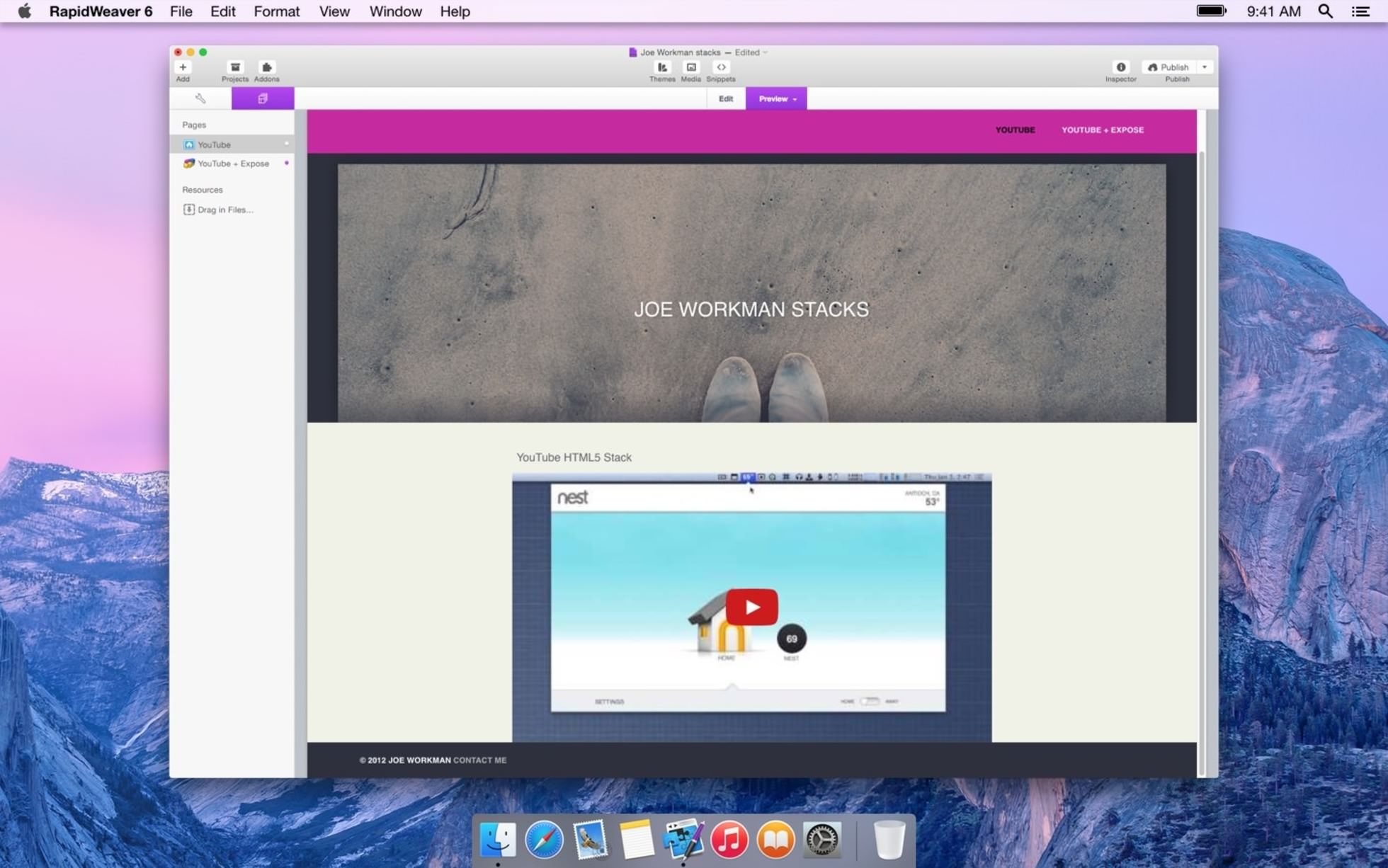Viewport: 1388px width, 868px height.
Task: Open the File menu
Action: [x=181, y=11]
